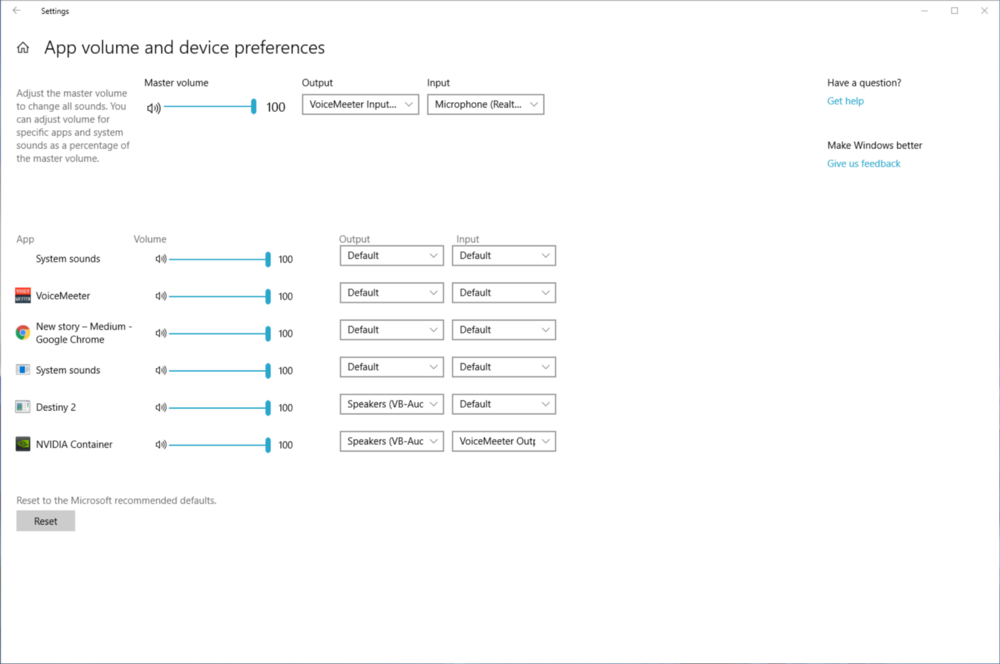
Task: Click the master volume slider track
Action: click(x=208, y=107)
